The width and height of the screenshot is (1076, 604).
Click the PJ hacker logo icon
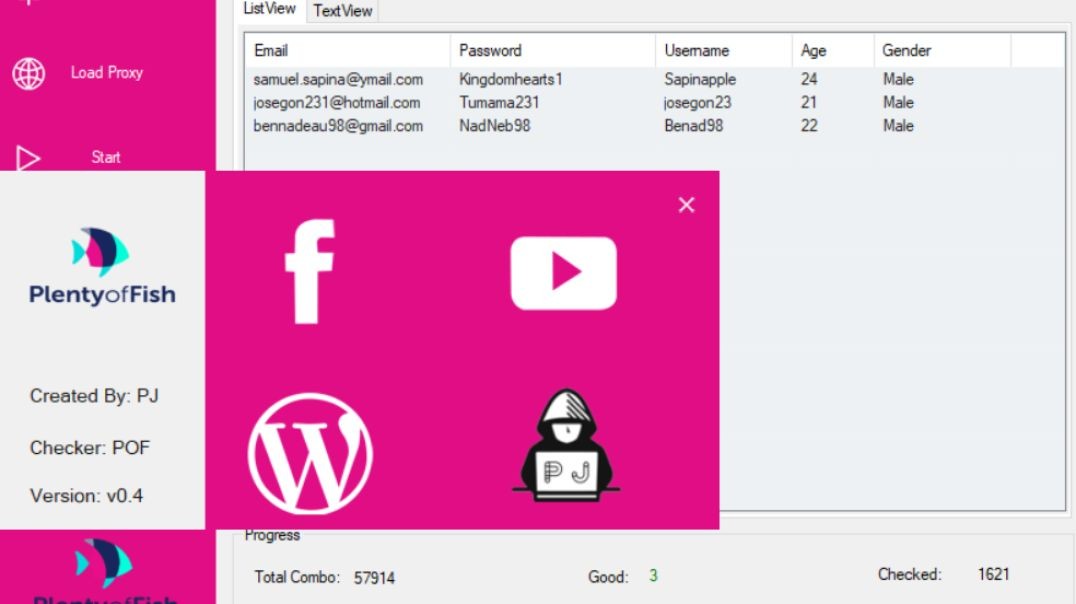[x=566, y=445]
